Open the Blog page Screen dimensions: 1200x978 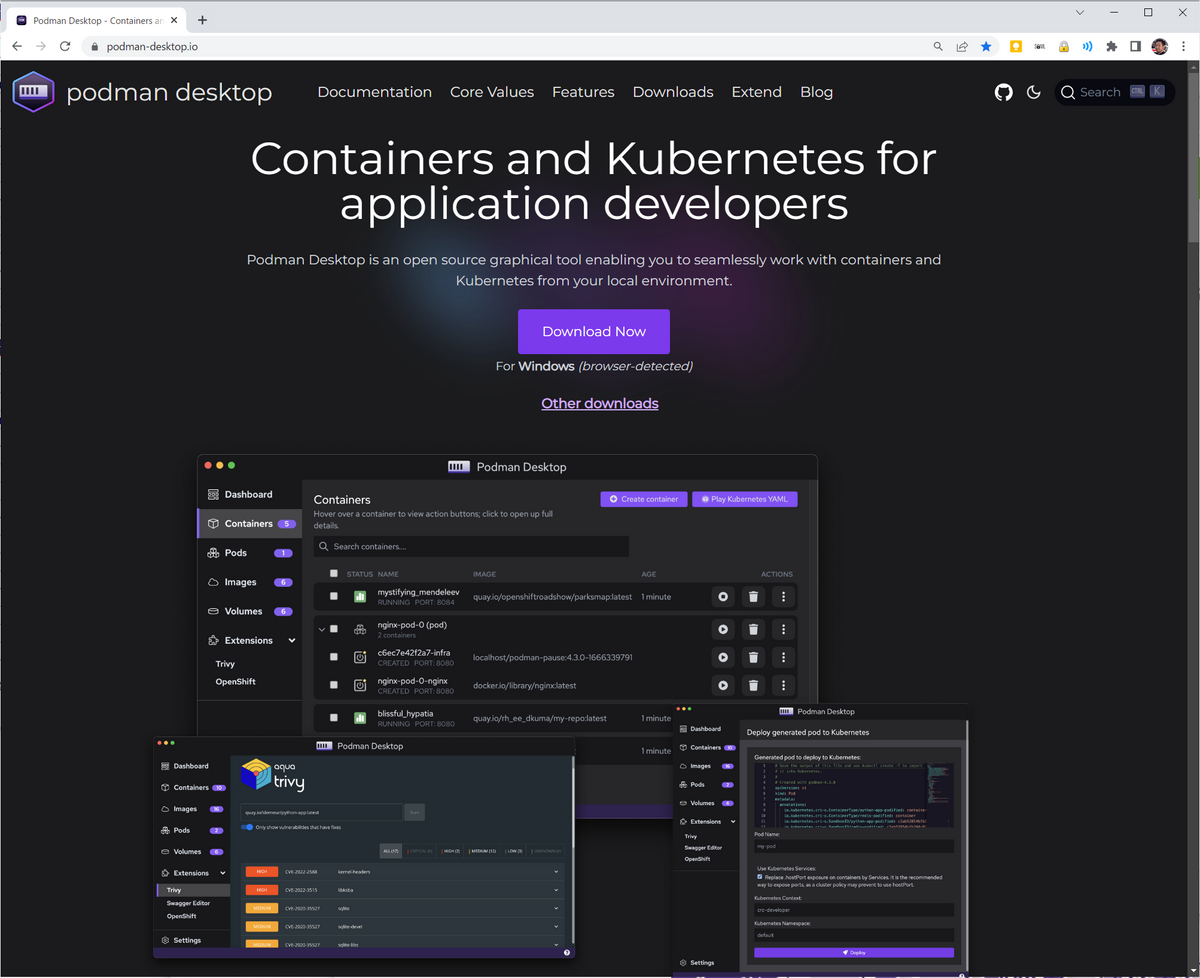pyautogui.click(x=816, y=92)
